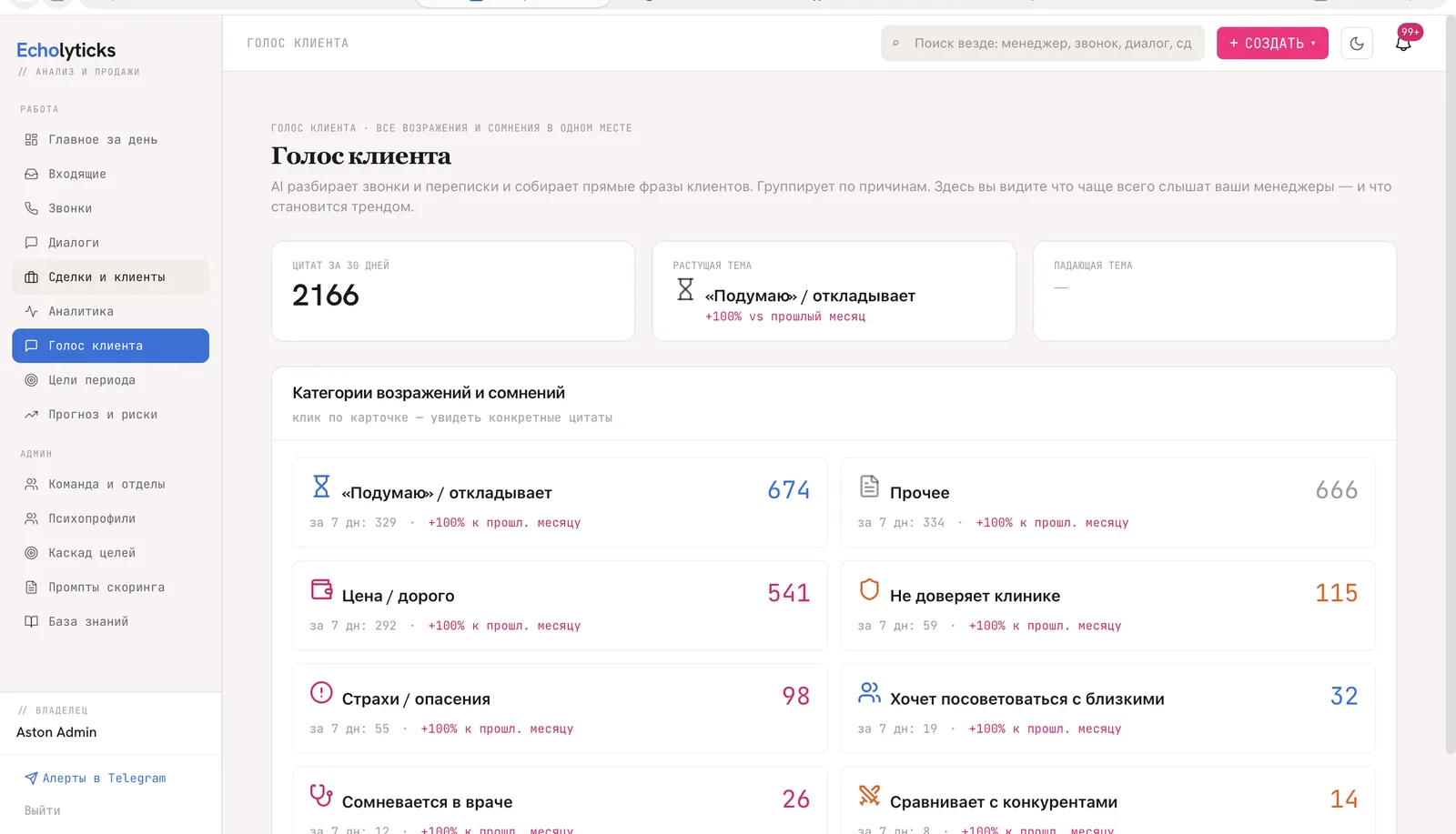Go to Главное за день menu item
The image size is (1456, 834).
[x=110, y=139]
